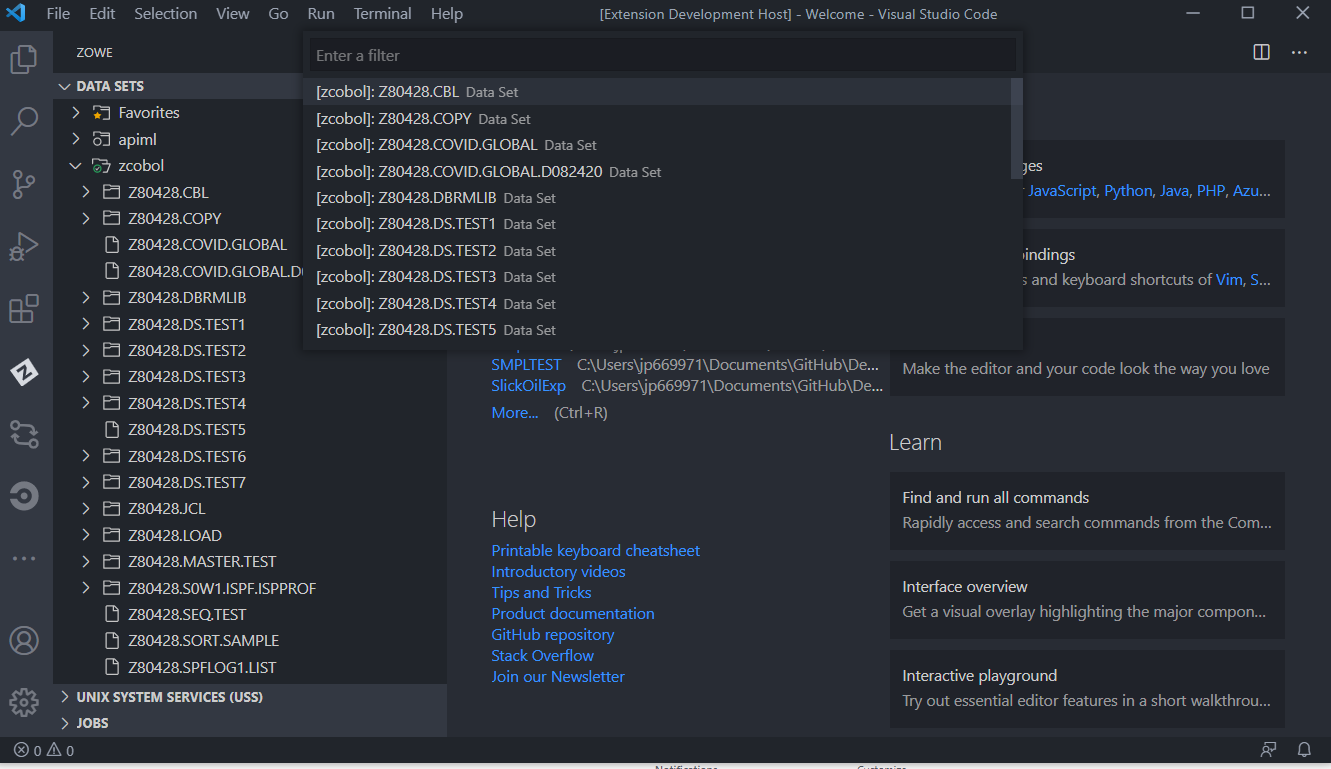
Task: Pick Z80428.COVID.GLOBAL.D082420 from filter list
Action: 663,172
